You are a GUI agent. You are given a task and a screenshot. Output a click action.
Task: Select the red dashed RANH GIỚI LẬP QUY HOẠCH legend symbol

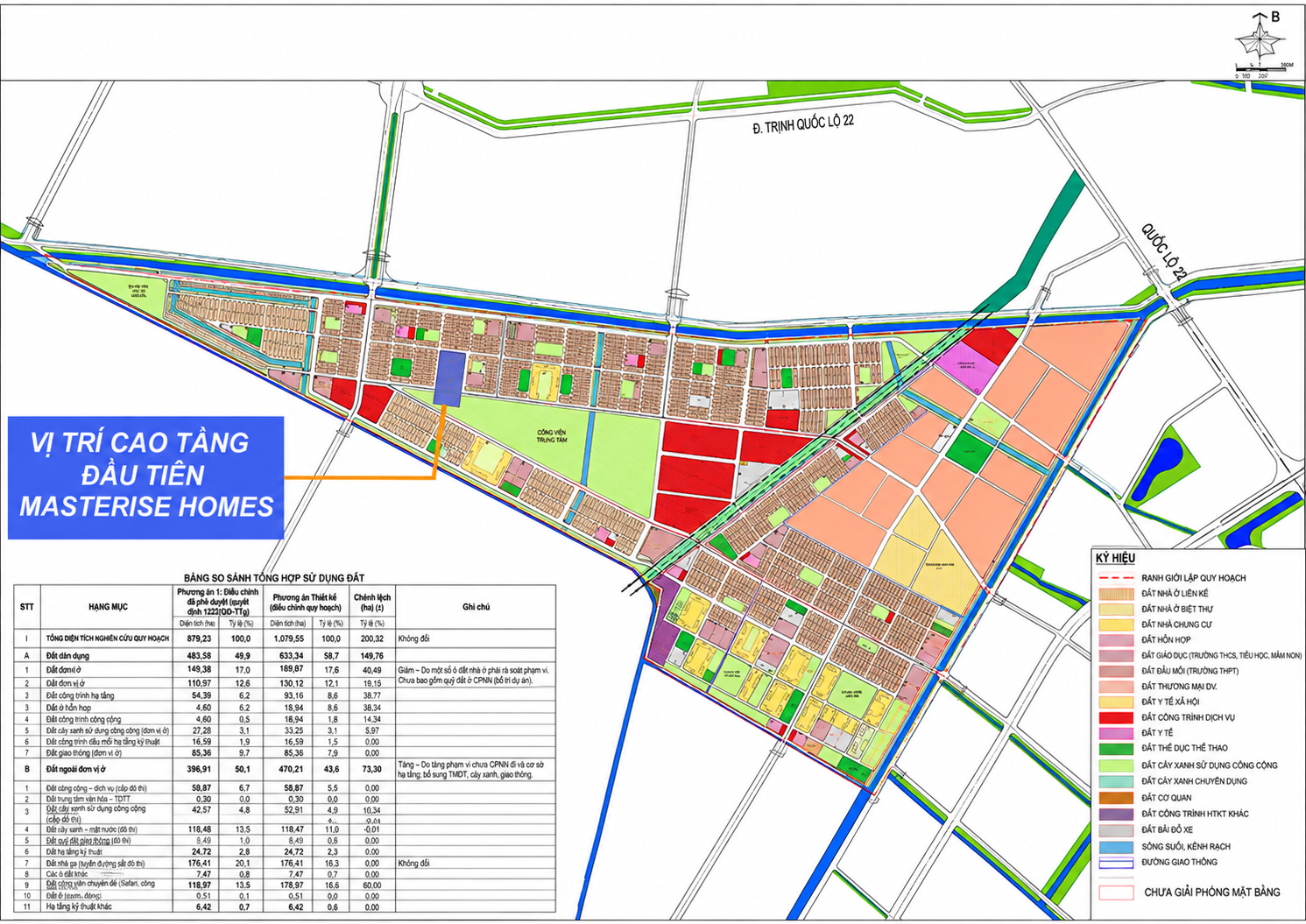[1116, 578]
